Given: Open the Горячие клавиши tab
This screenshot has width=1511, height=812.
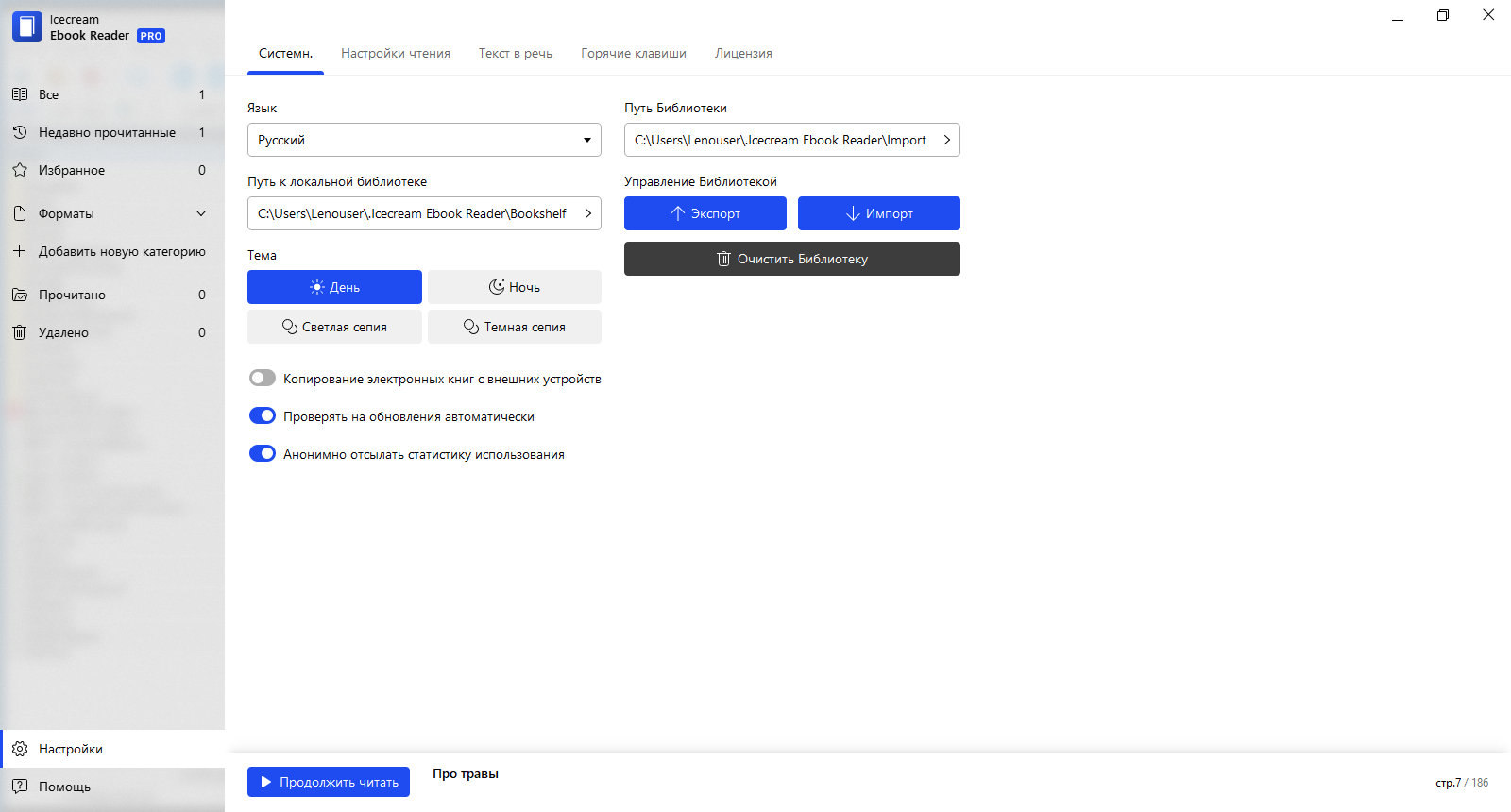Looking at the screenshot, I should point(634,54).
